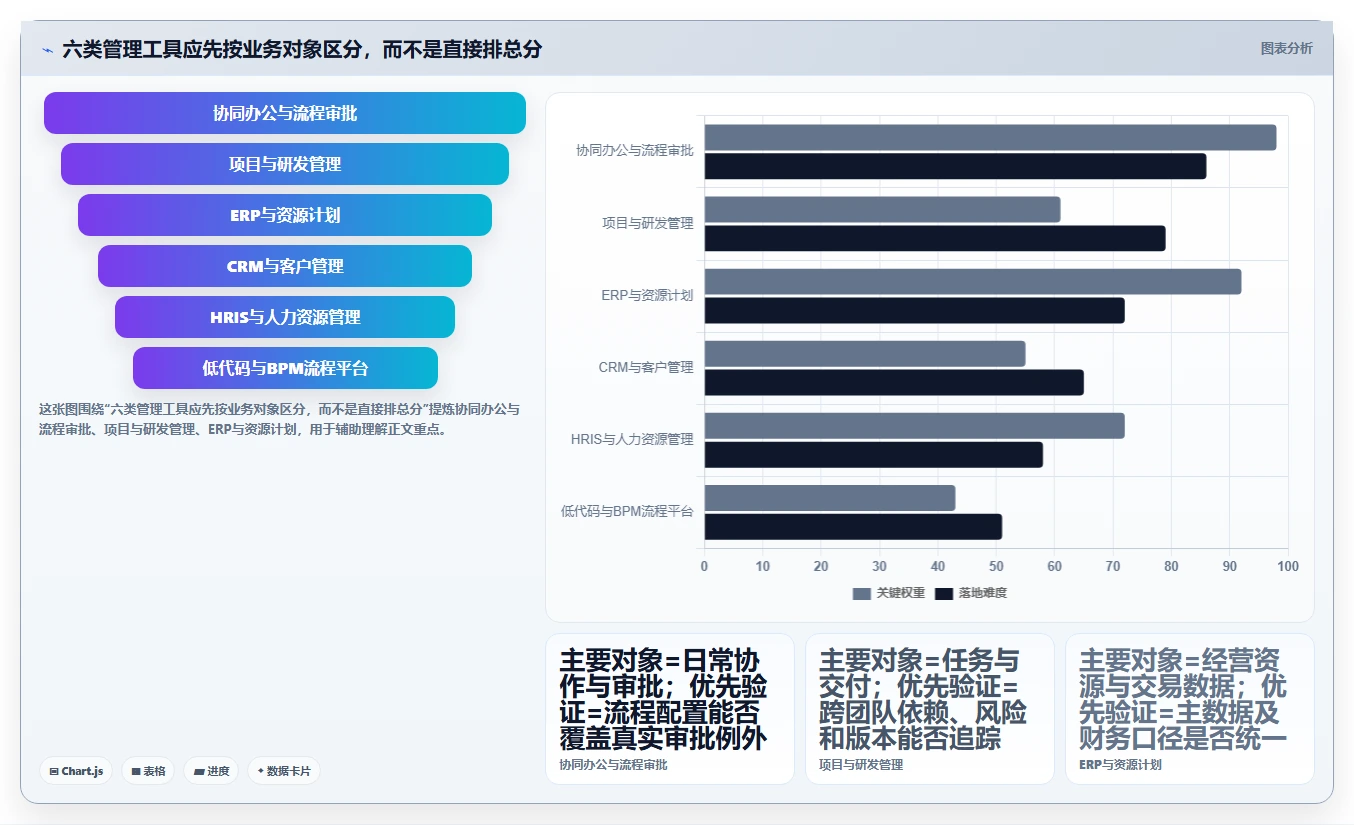Screen dimensions: 1354x825
Task: Click the description paragraph starting 这张图围绕
Action: [x=280, y=419]
